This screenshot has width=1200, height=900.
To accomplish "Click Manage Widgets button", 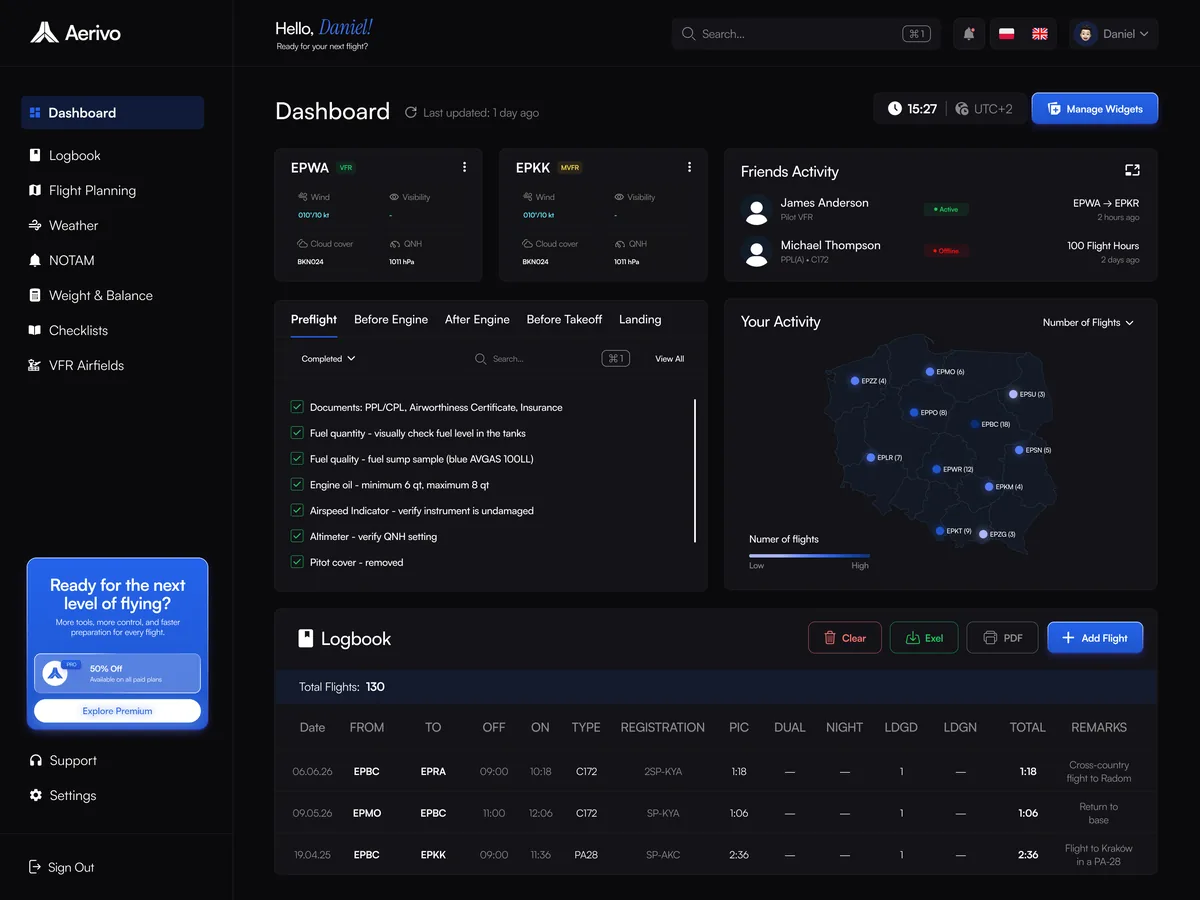I will (x=1095, y=109).
